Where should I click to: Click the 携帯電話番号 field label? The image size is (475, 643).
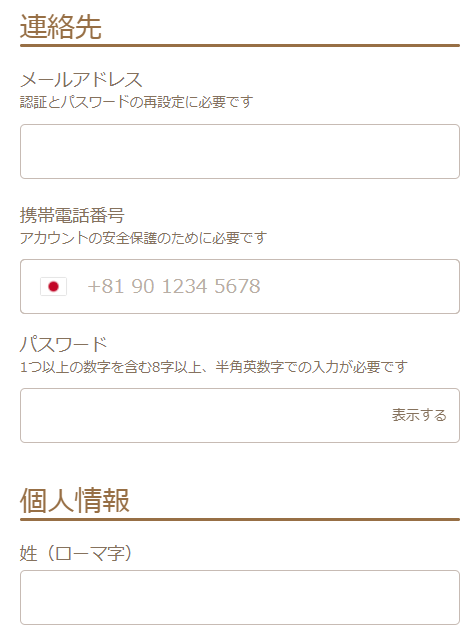tap(72, 215)
